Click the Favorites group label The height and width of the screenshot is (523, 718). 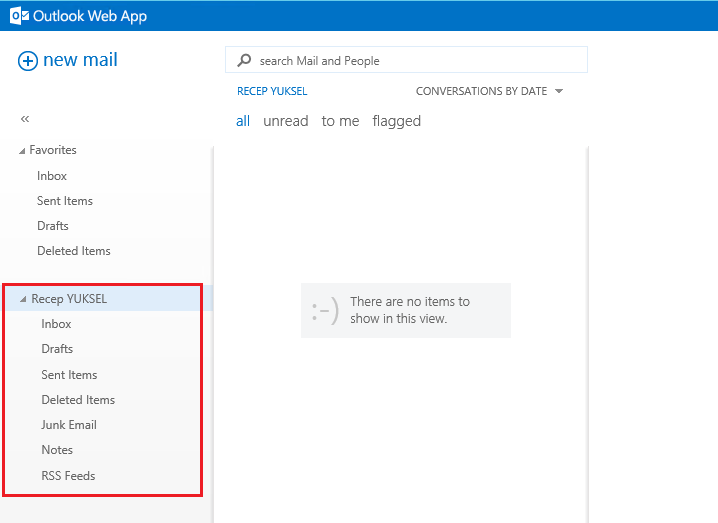tap(53, 150)
